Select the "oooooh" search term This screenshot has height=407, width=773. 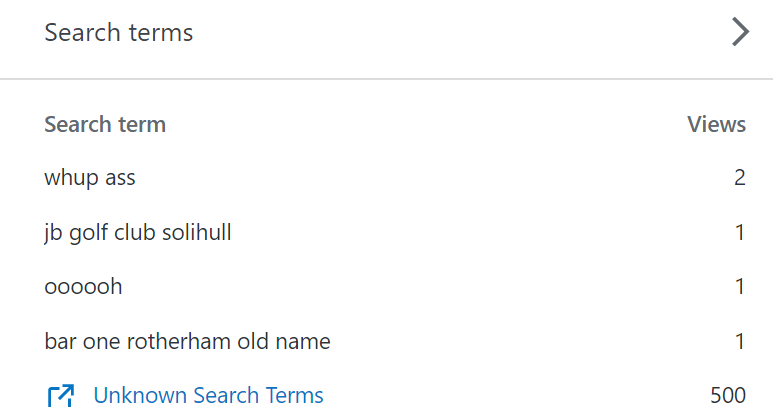(x=83, y=287)
